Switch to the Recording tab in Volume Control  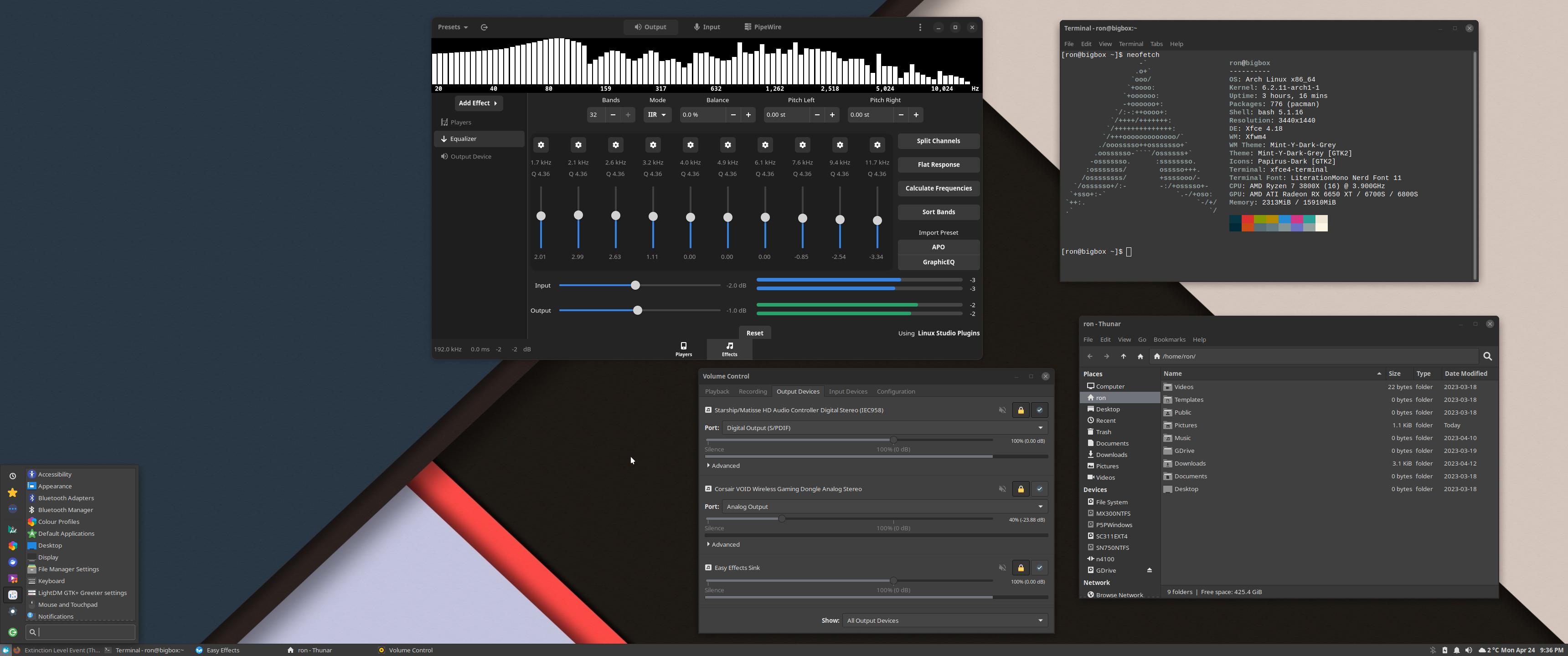[x=753, y=391]
